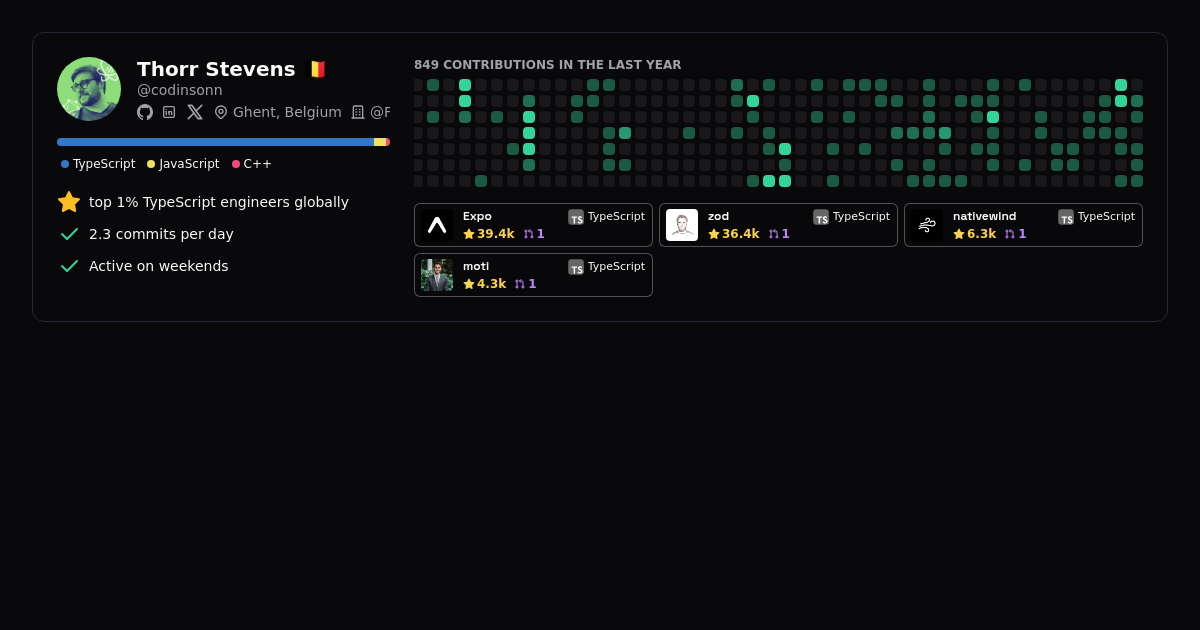Image resolution: width=1200 pixels, height=630 pixels.
Task: Click the TypeScript label in the nativewind card
Action: 1106,216
